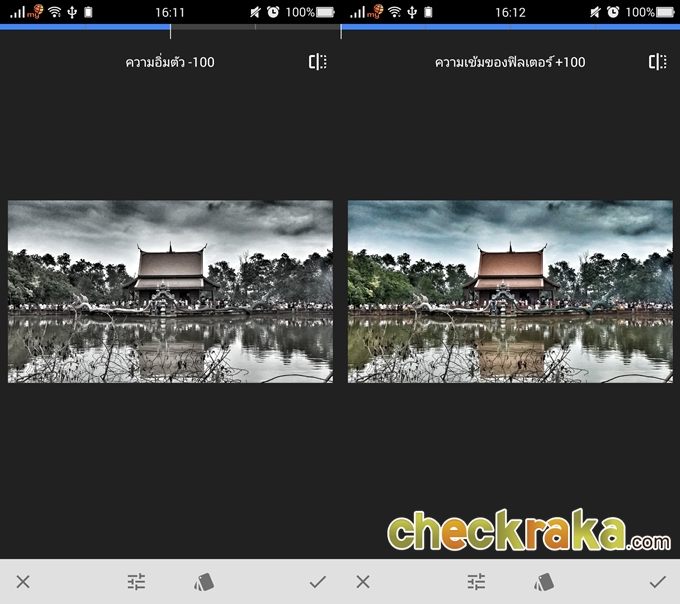Tap the Wi-Fi icon in the 16:11 status bar
The width and height of the screenshot is (680, 604).
(55, 12)
